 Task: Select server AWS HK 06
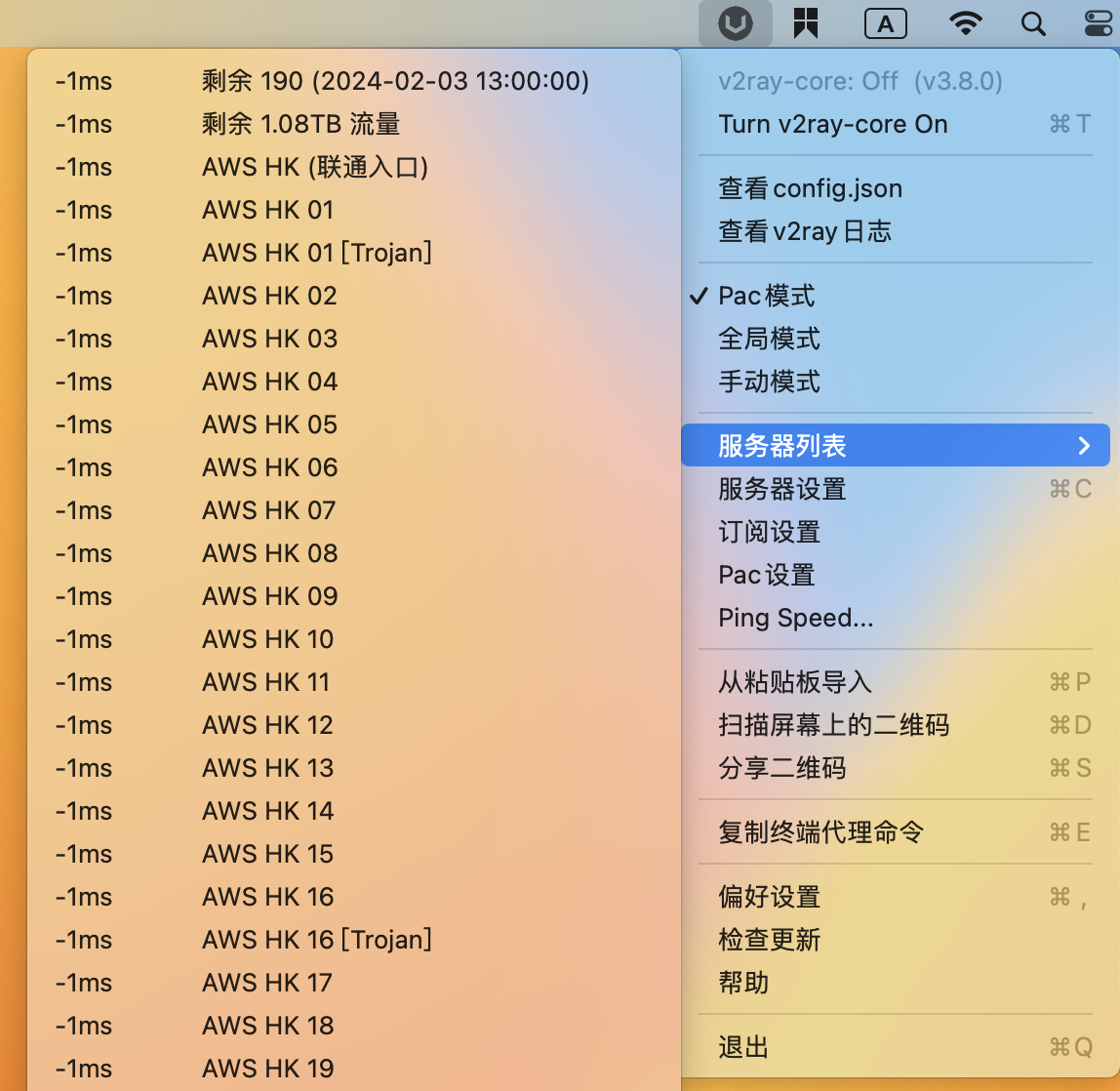[354, 467]
